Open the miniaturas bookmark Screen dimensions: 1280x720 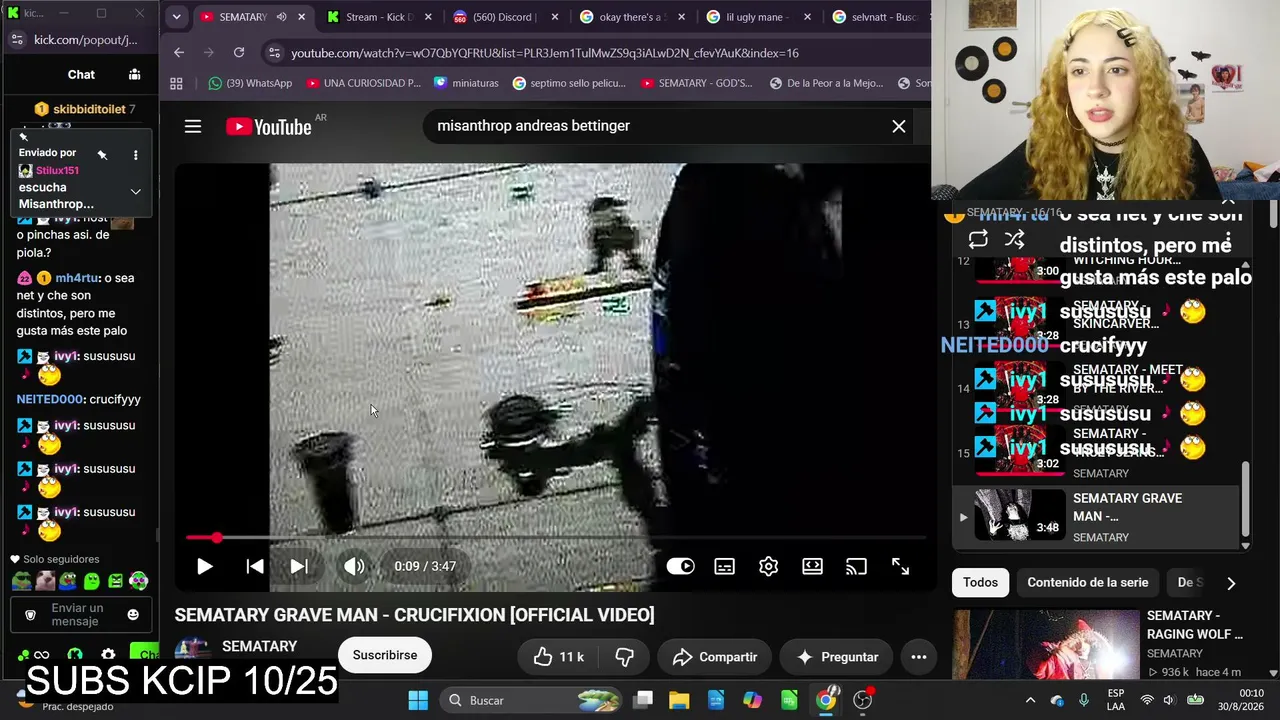tap(466, 83)
